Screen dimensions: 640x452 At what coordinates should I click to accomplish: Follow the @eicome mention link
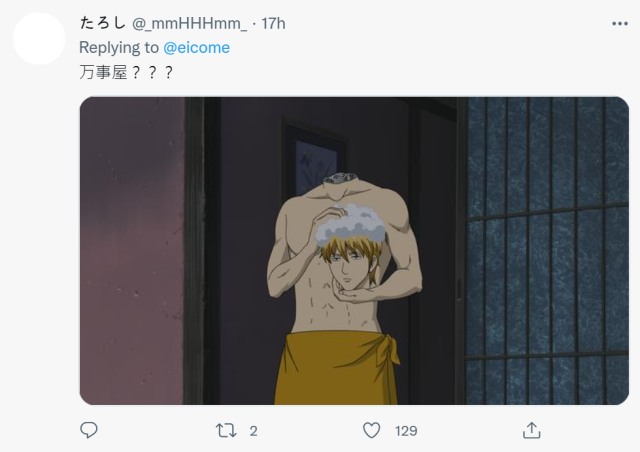[x=196, y=48]
